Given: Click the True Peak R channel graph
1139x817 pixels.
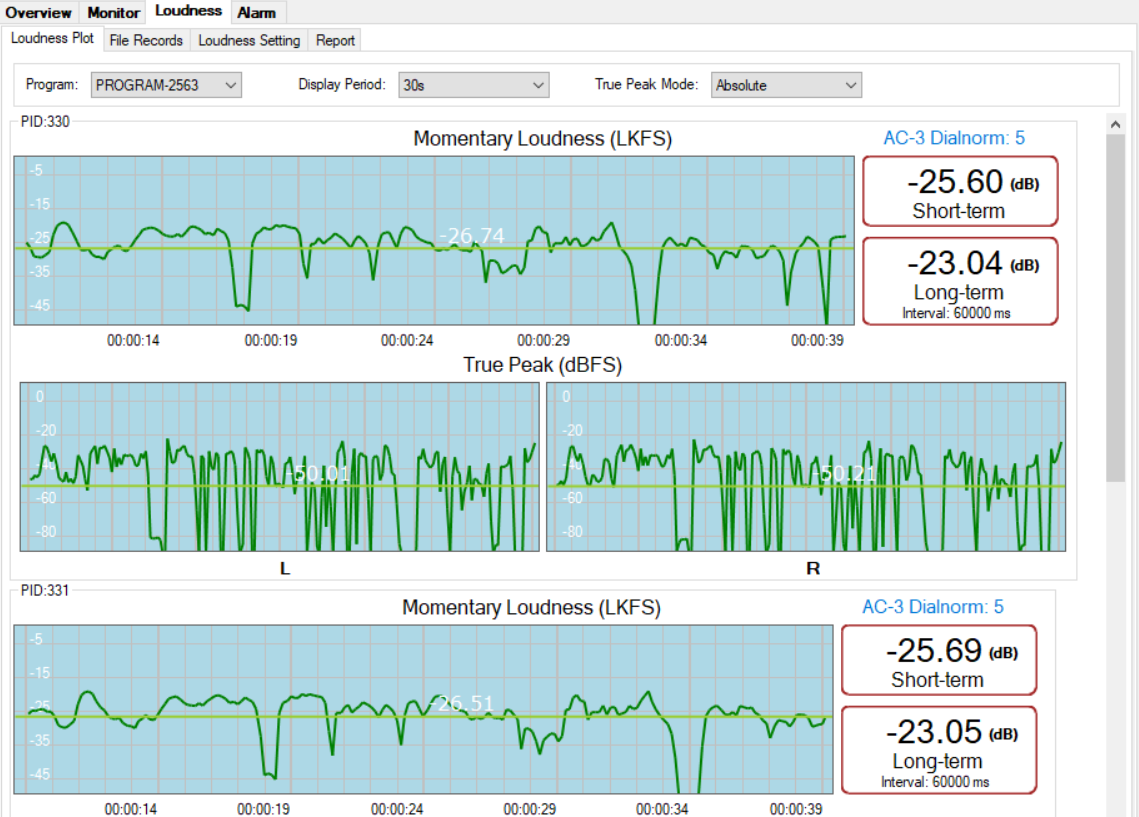Looking at the screenshot, I should tap(805, 466).
